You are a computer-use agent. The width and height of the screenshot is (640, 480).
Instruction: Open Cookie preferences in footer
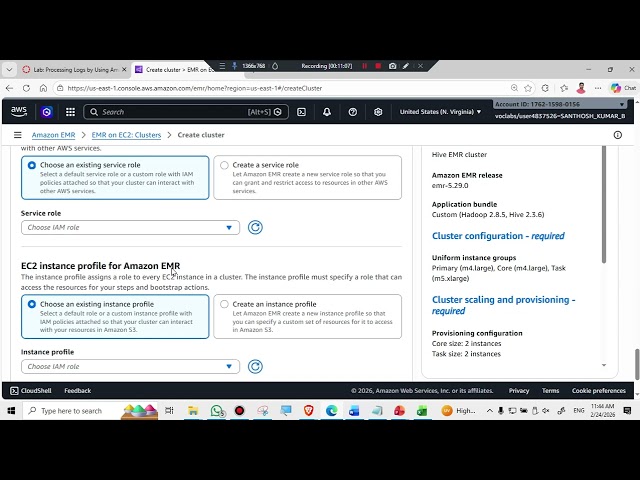(599, 391)
